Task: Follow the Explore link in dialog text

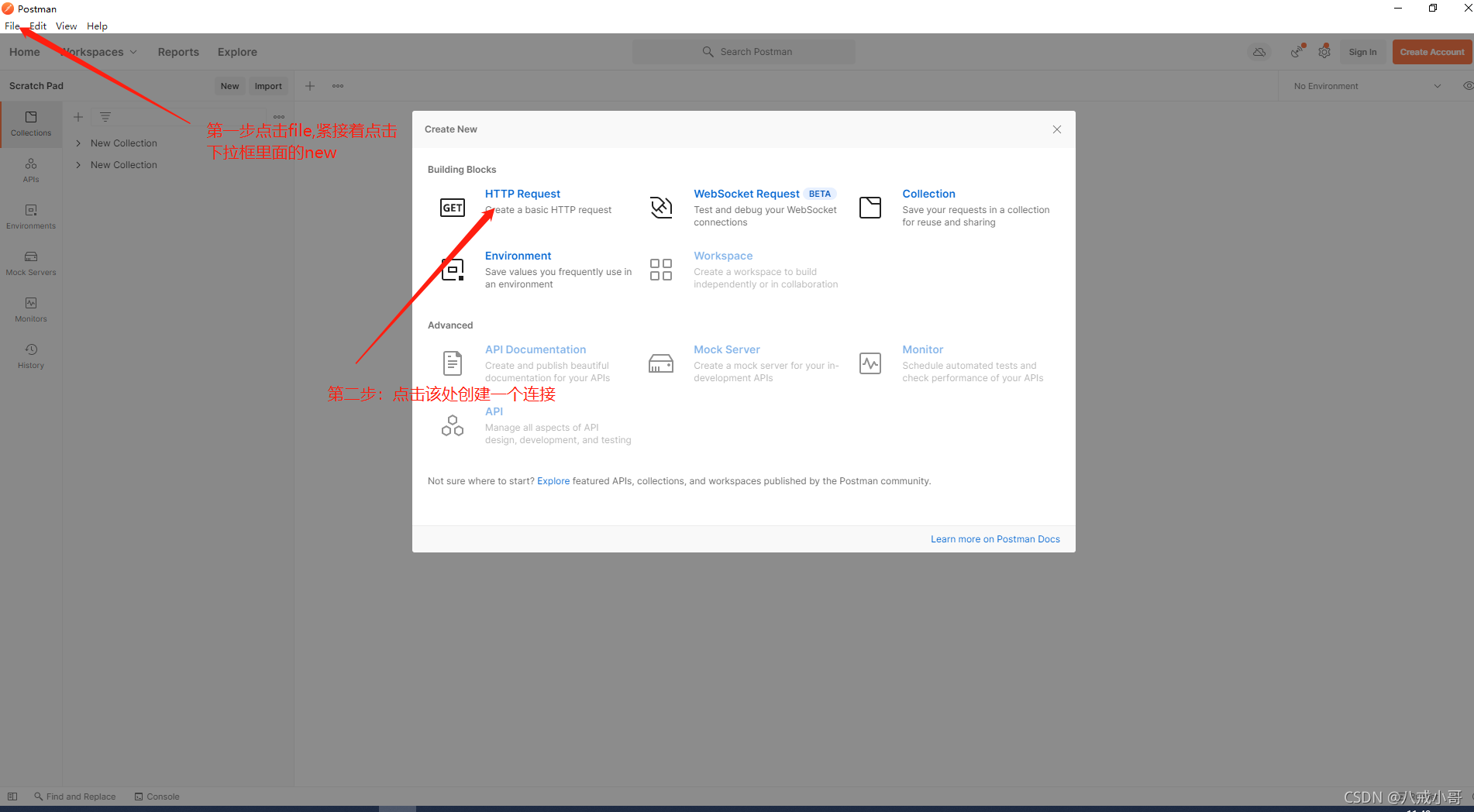Action: pyautogui.click(x=553, y=481)
